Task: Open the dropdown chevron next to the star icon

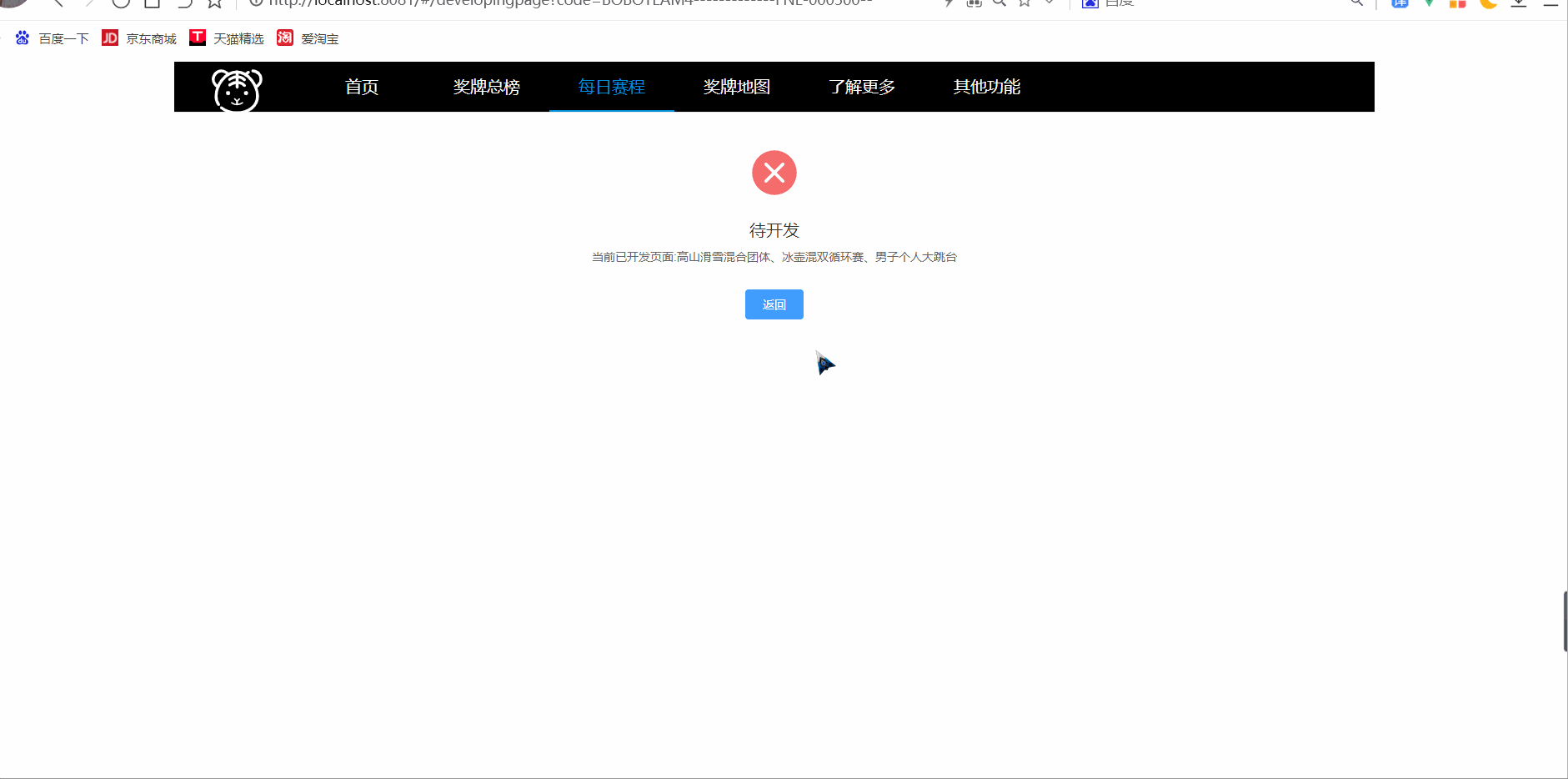Action: (1049, 4)
